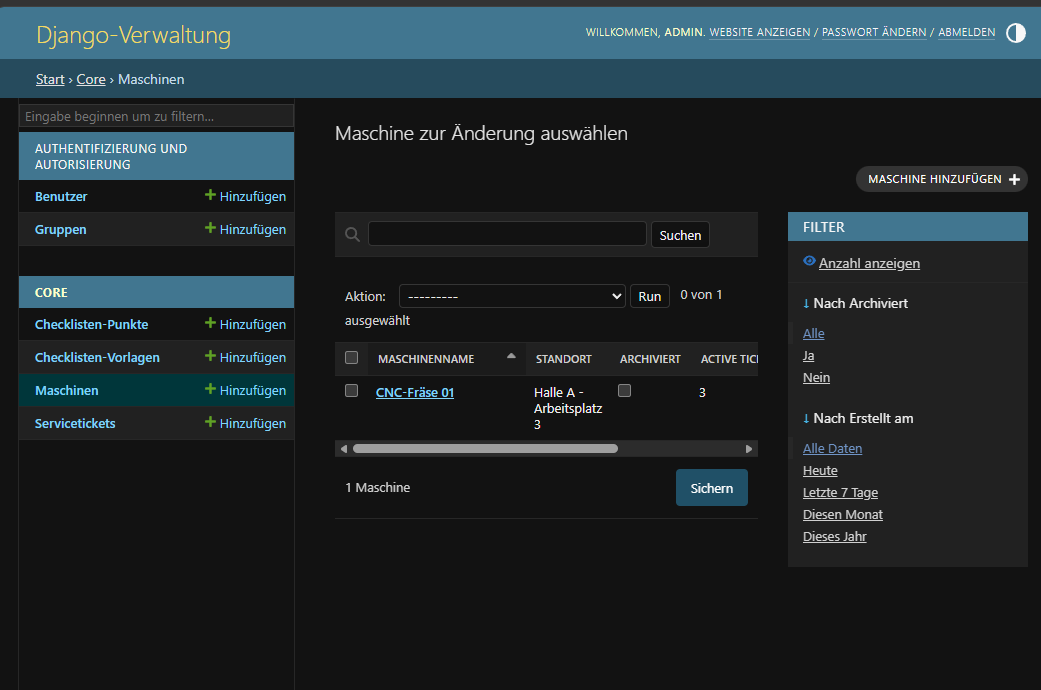Screen dimensions: 1041x690
Task: Add Checklisten-Vorlagen via Hinzufügen
Action: coord(246,357)
